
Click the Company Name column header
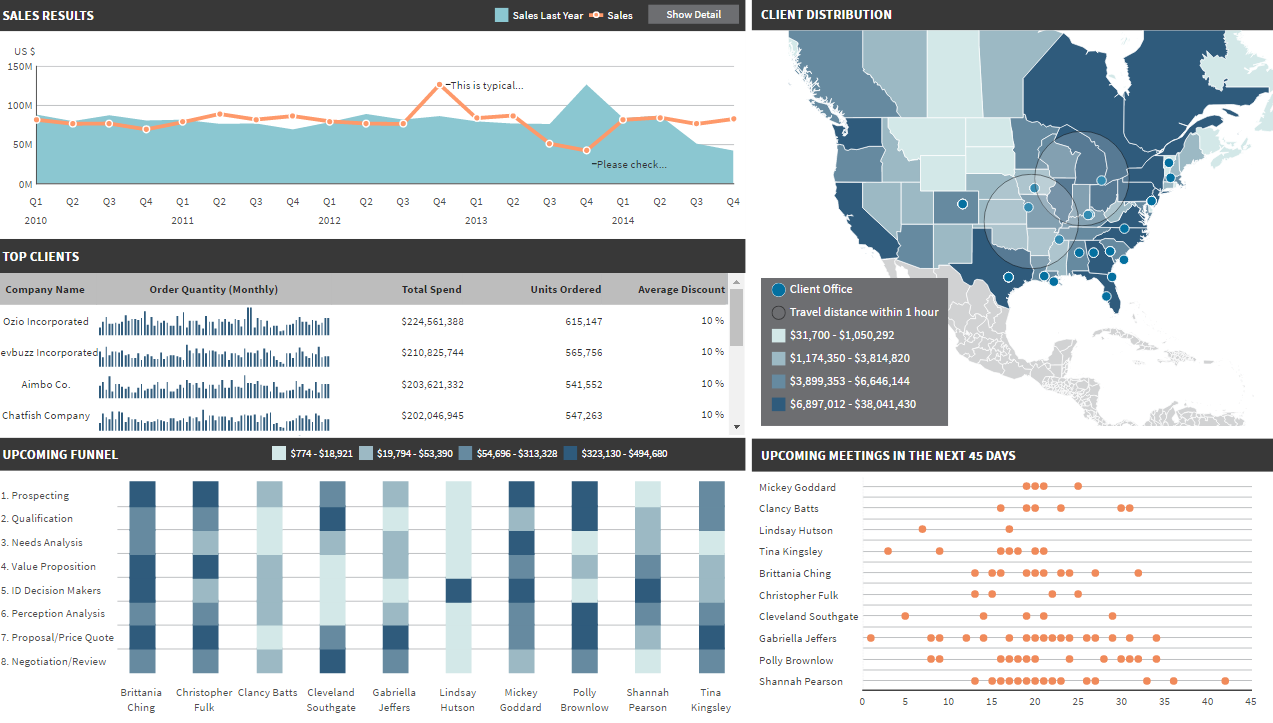tap(45, 289)
